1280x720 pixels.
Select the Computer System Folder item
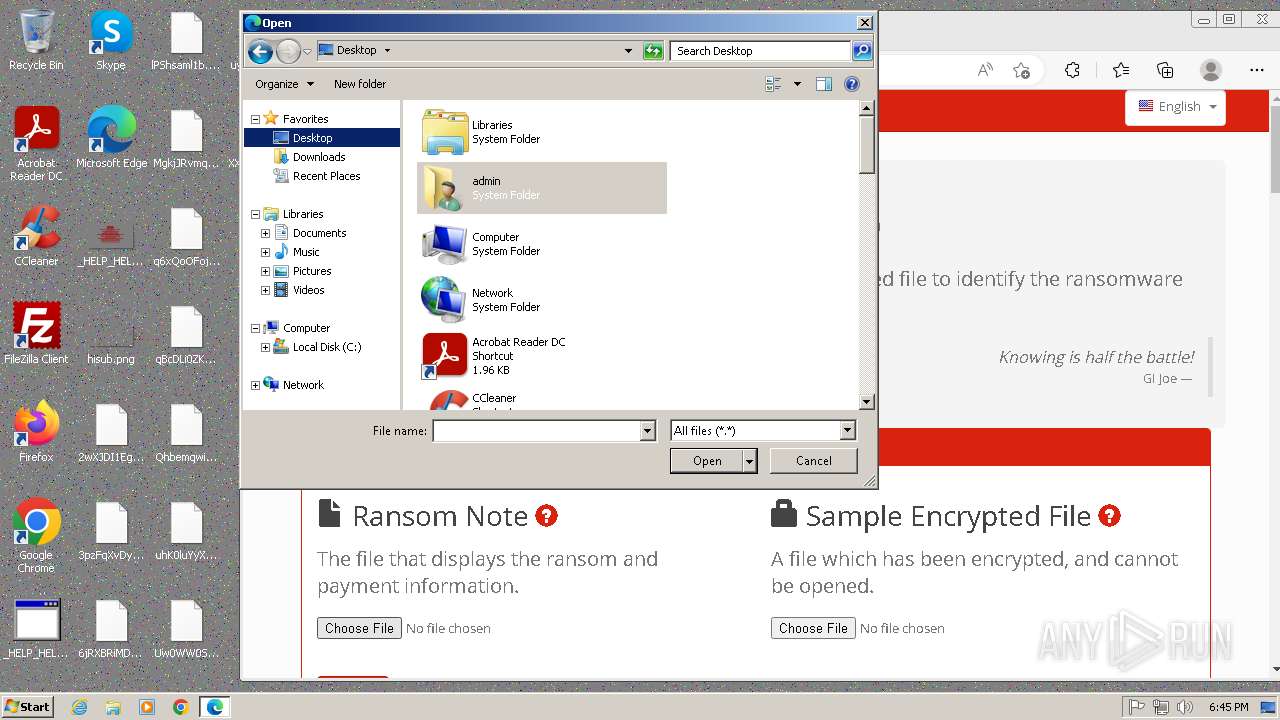click(x=542, y=244)
